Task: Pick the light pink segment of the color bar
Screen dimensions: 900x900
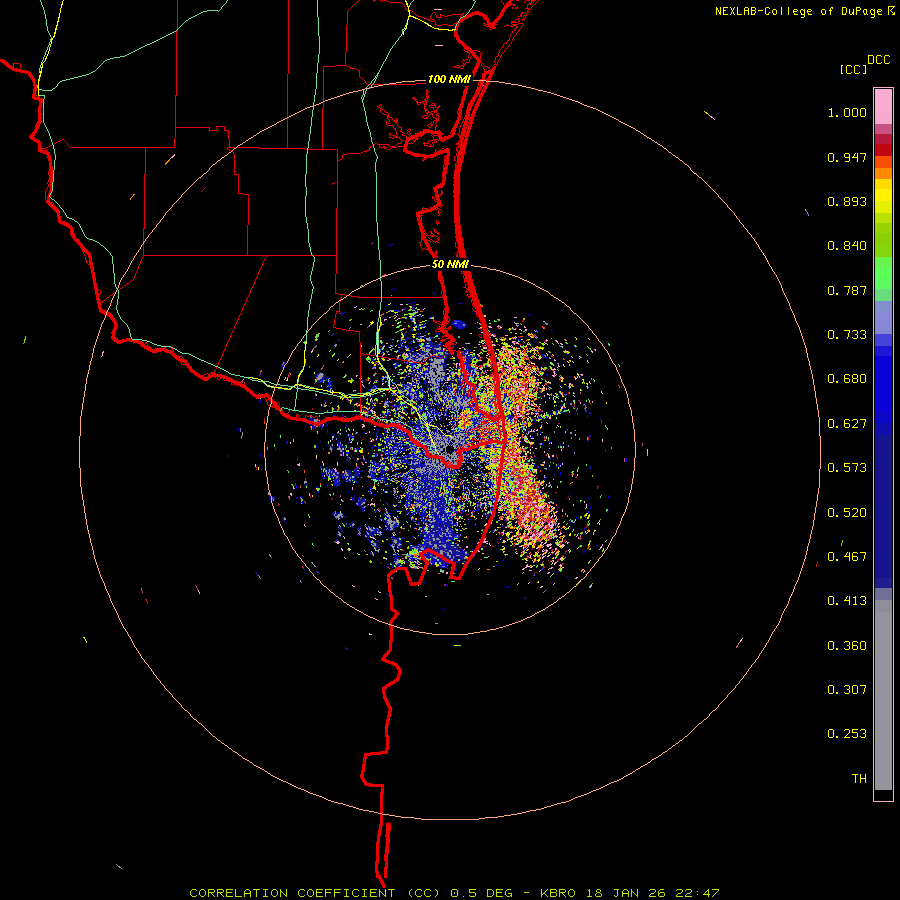Action: click(883, 107)
